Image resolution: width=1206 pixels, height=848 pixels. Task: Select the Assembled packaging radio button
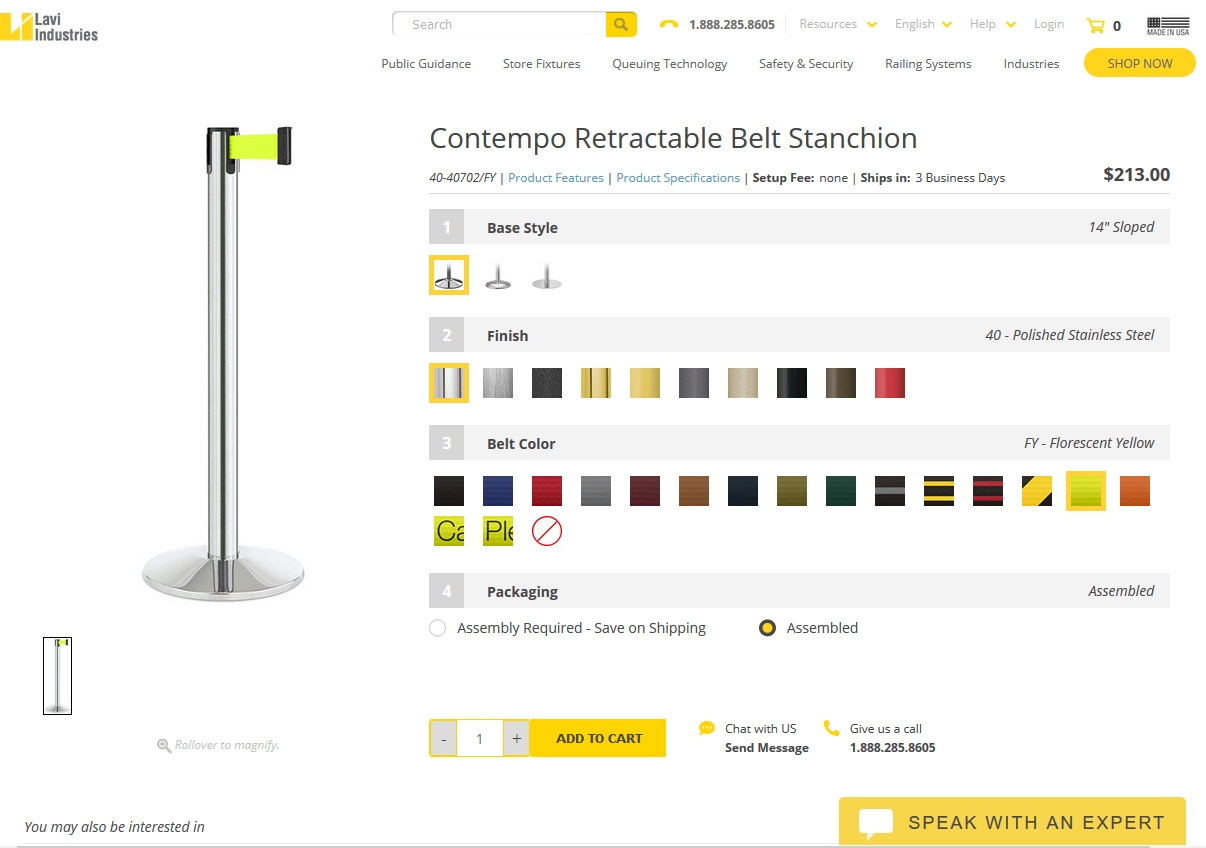pyautogui.click(x=767, y=628)
